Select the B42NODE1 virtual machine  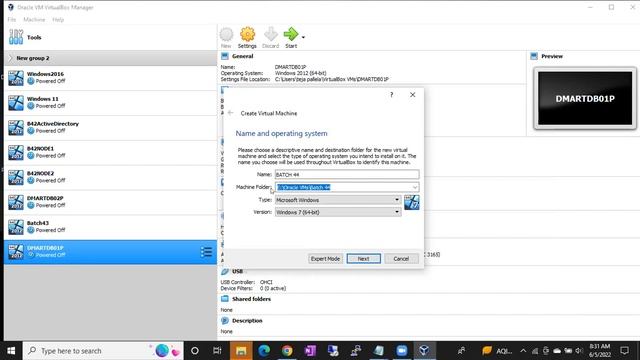click(x=110, y=152)
